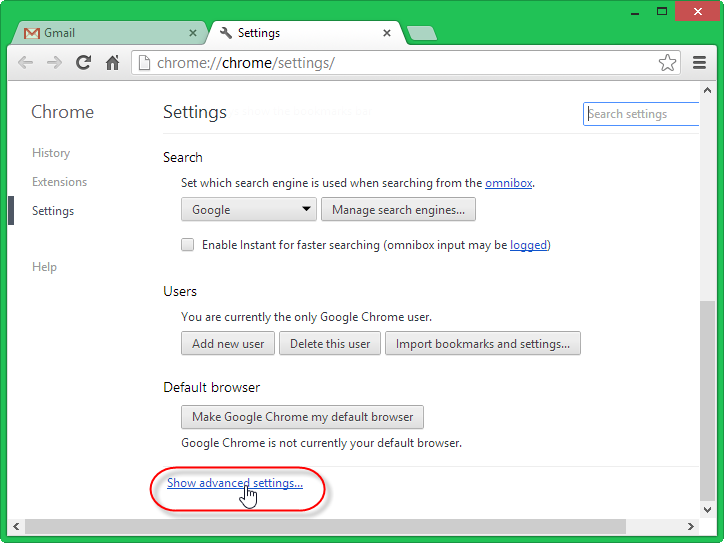Close the Settings tab
This screenshot has height=543, width=724.
click(388, 33)
